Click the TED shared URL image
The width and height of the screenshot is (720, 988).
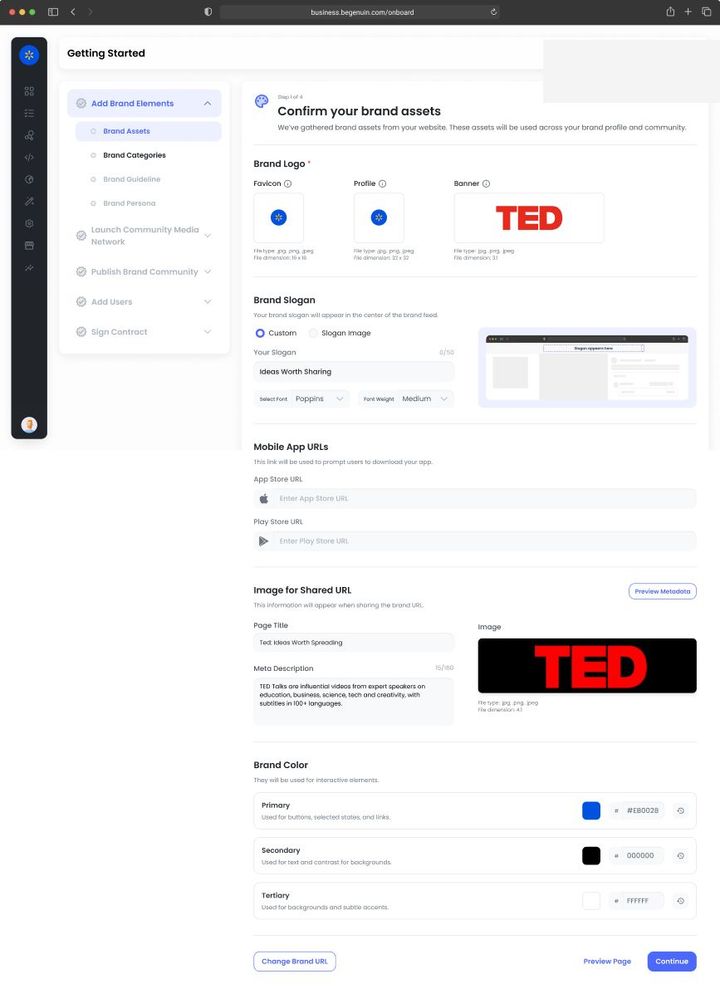587,666
